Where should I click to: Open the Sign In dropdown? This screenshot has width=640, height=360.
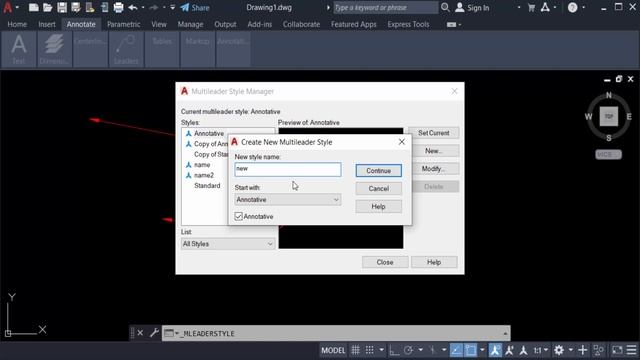click(519, 7)
